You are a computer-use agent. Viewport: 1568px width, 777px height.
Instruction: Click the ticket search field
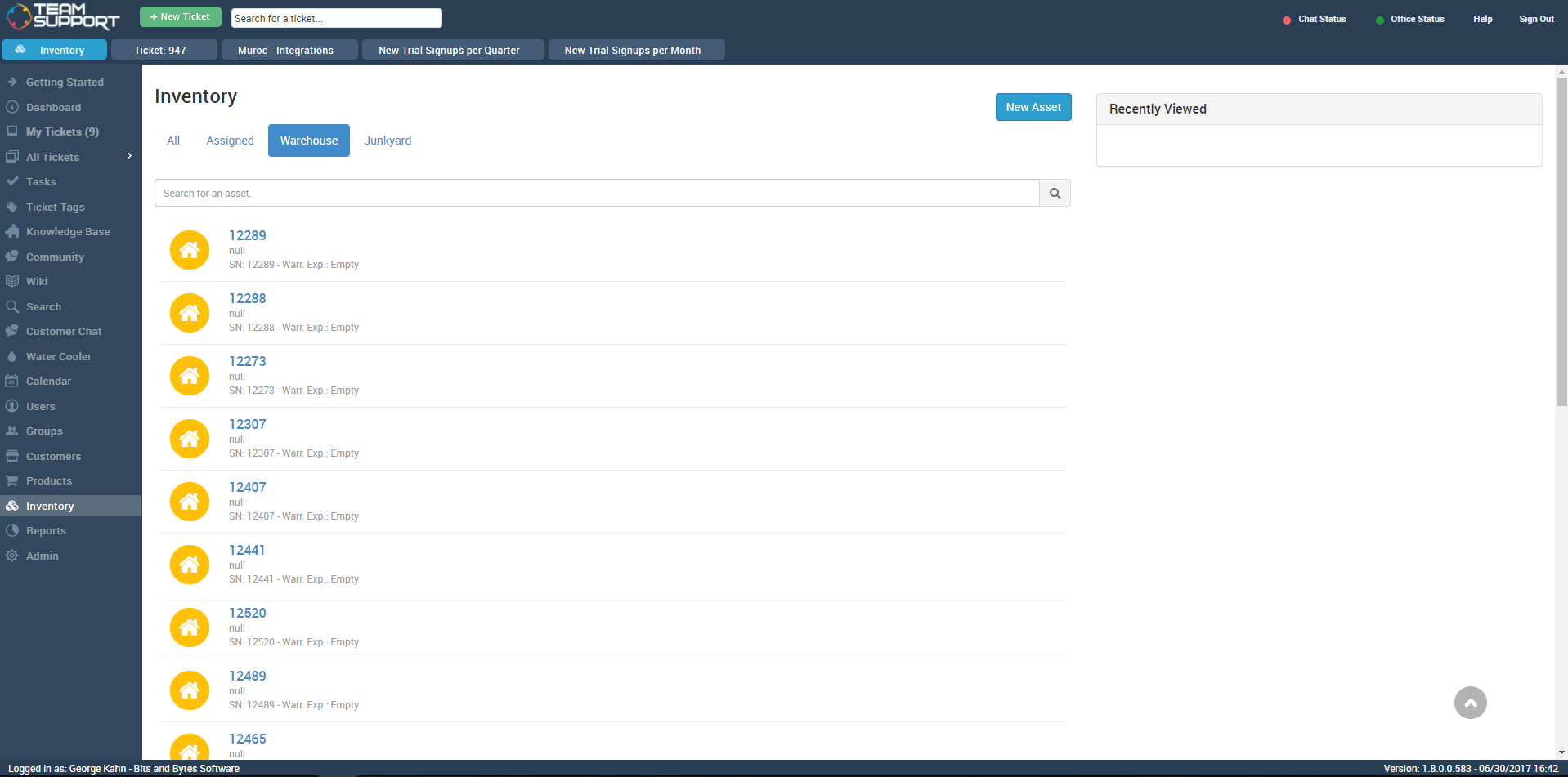(337, 18)
